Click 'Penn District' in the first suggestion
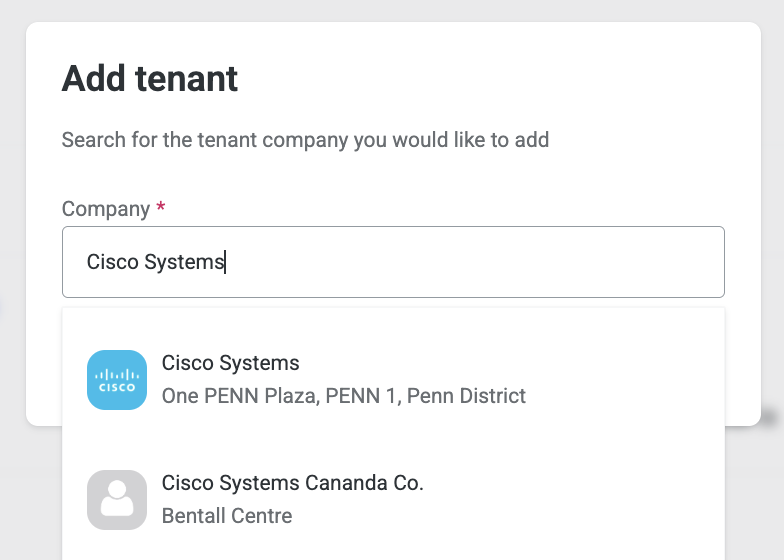Image resolution: width=784 pixels, height=560 pixels. pos(466,396)
